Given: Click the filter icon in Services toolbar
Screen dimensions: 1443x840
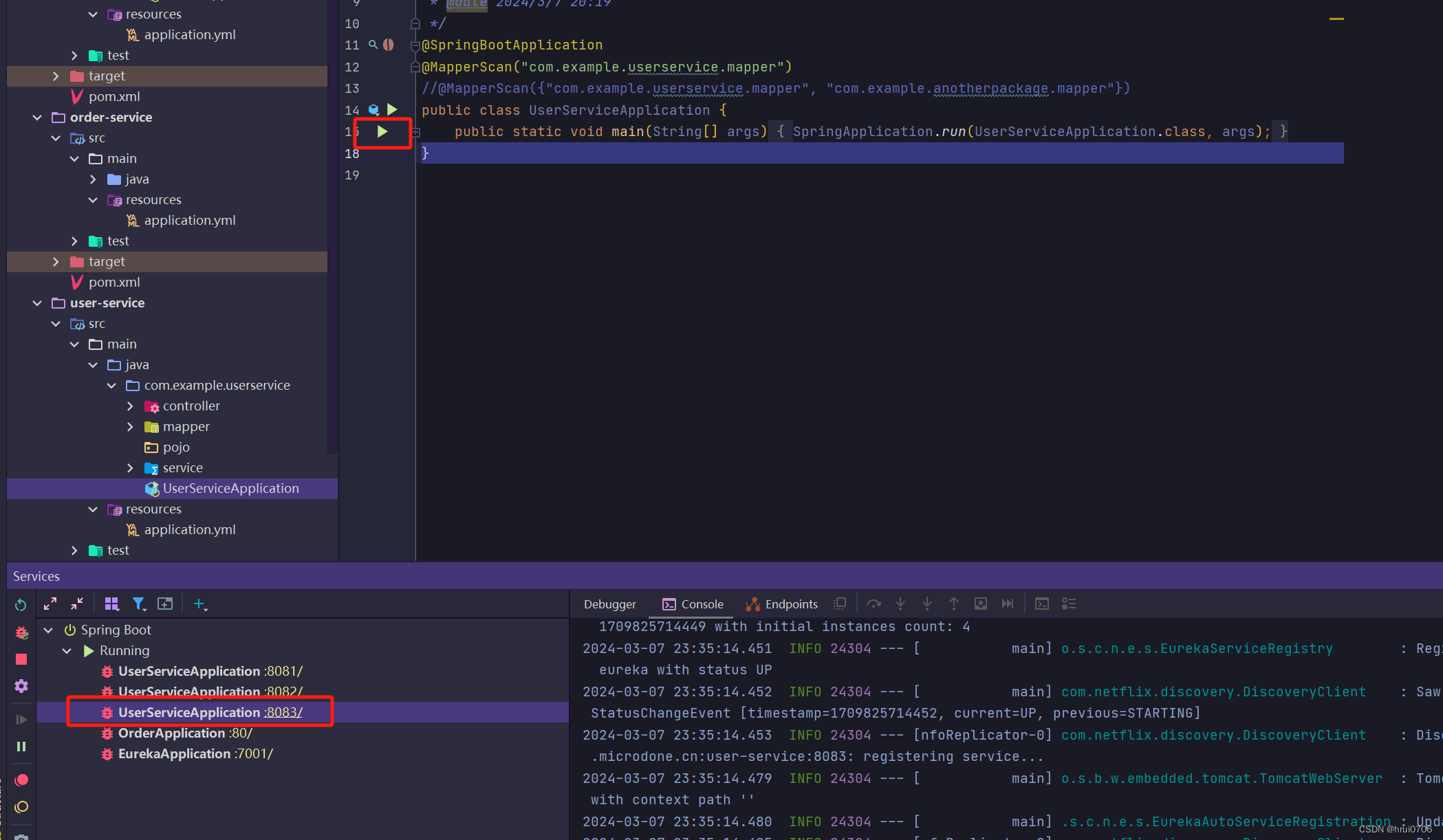Looking at the screenshot, I should 139,603.
